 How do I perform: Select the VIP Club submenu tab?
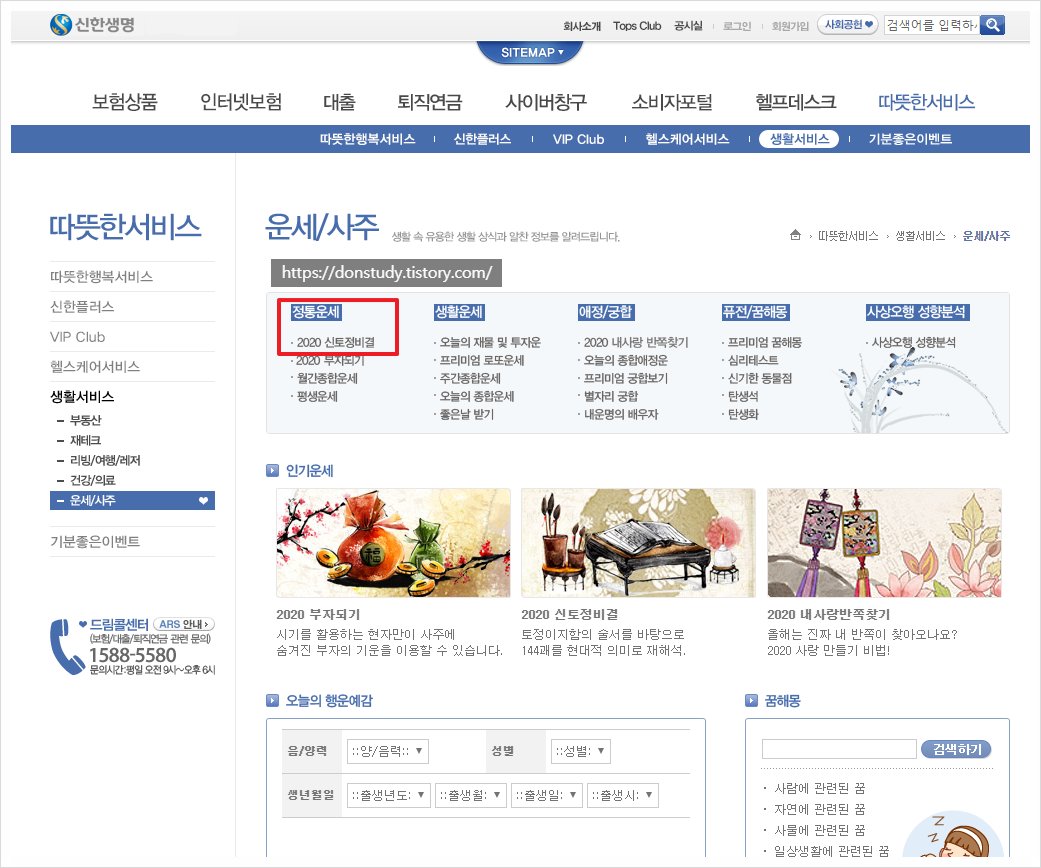578,139
